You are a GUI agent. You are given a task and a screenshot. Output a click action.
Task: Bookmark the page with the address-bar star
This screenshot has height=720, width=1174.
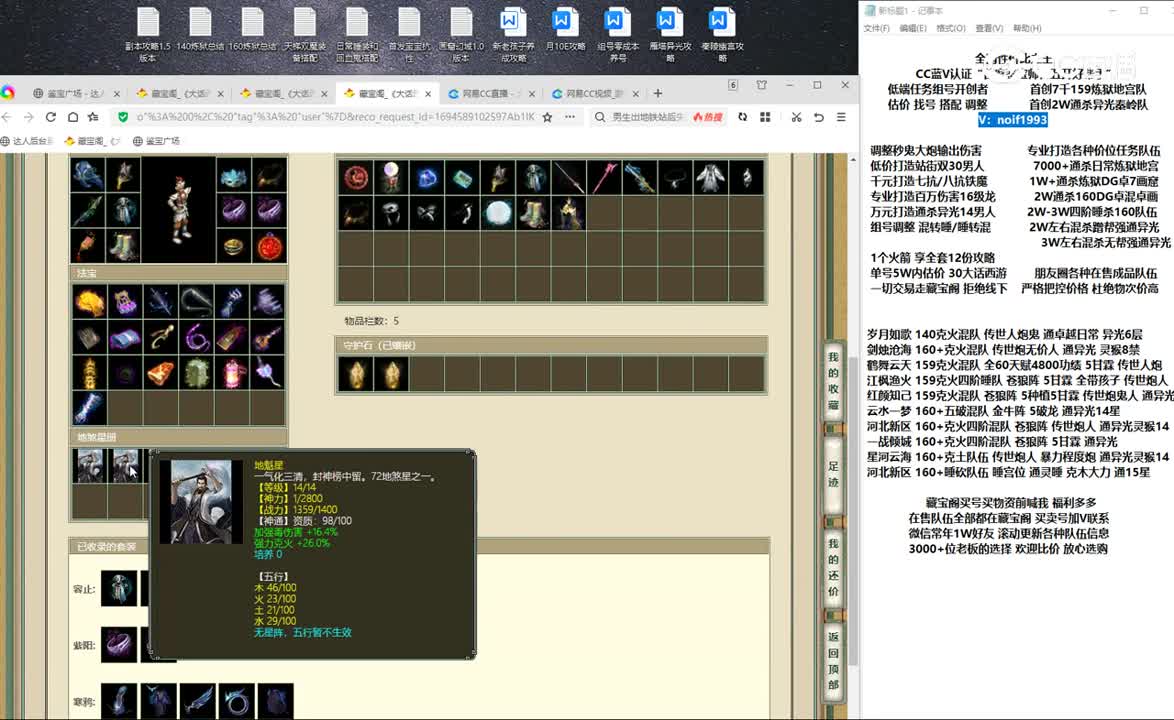547,117
